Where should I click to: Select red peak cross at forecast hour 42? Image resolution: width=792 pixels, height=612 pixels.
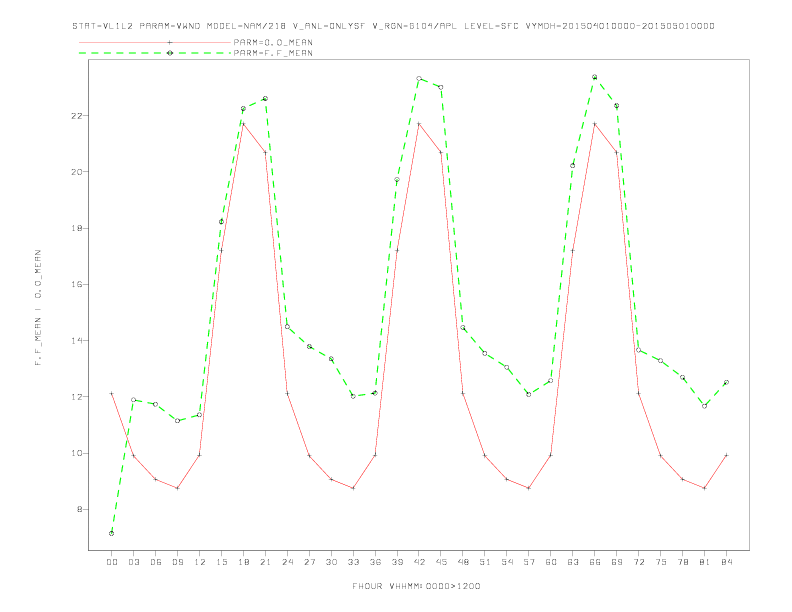(x=419, y=124)
